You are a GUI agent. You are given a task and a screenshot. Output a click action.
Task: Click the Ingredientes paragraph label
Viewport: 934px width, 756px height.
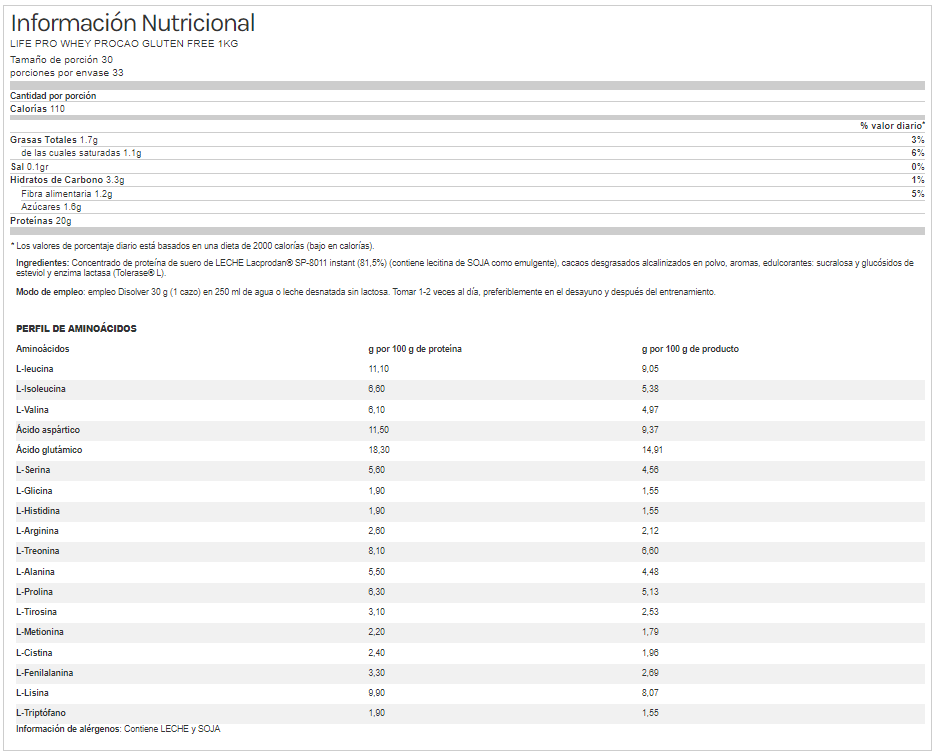(x=43, y=263)
